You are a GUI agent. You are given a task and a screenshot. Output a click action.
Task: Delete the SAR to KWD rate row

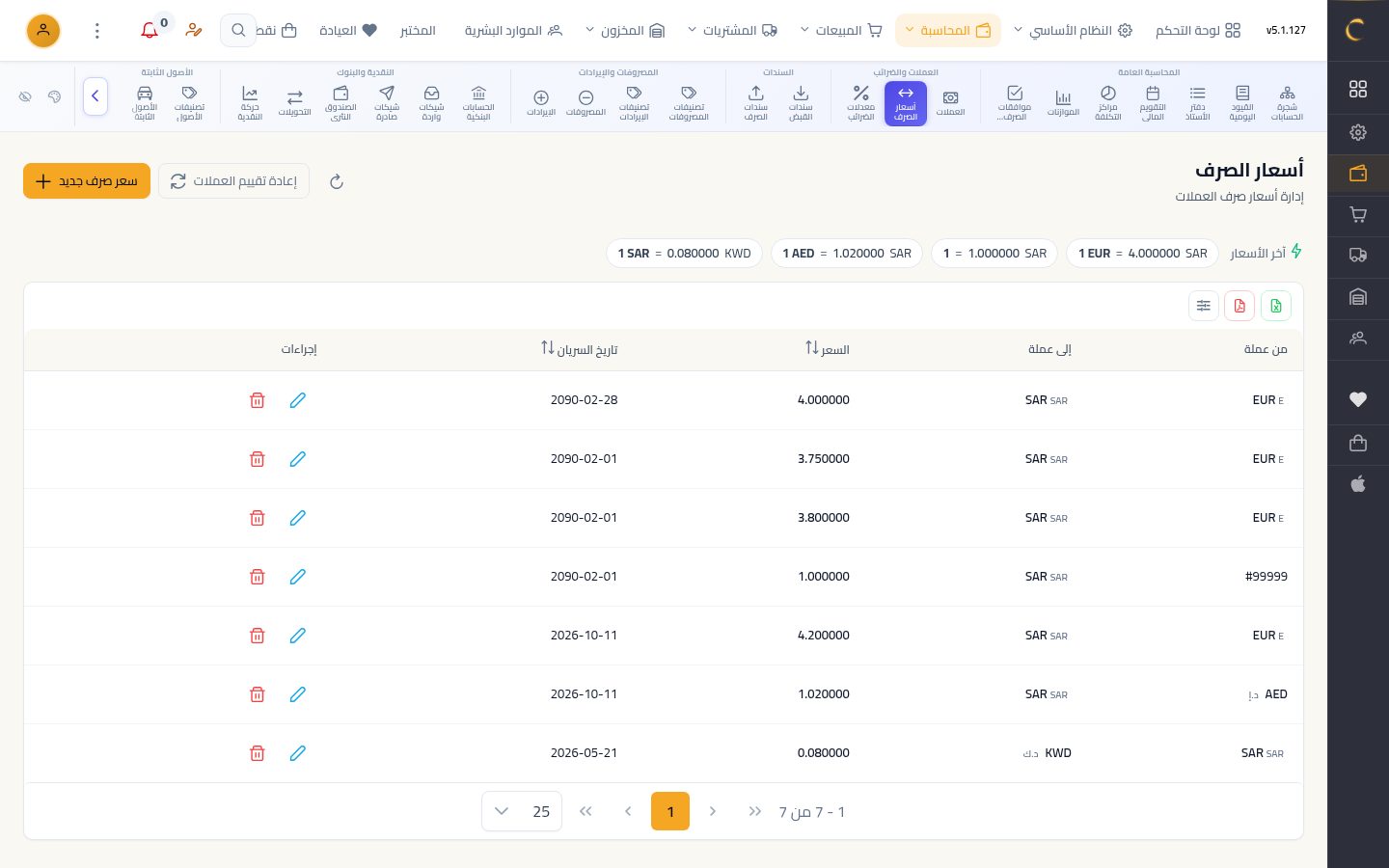coord(258,753)
